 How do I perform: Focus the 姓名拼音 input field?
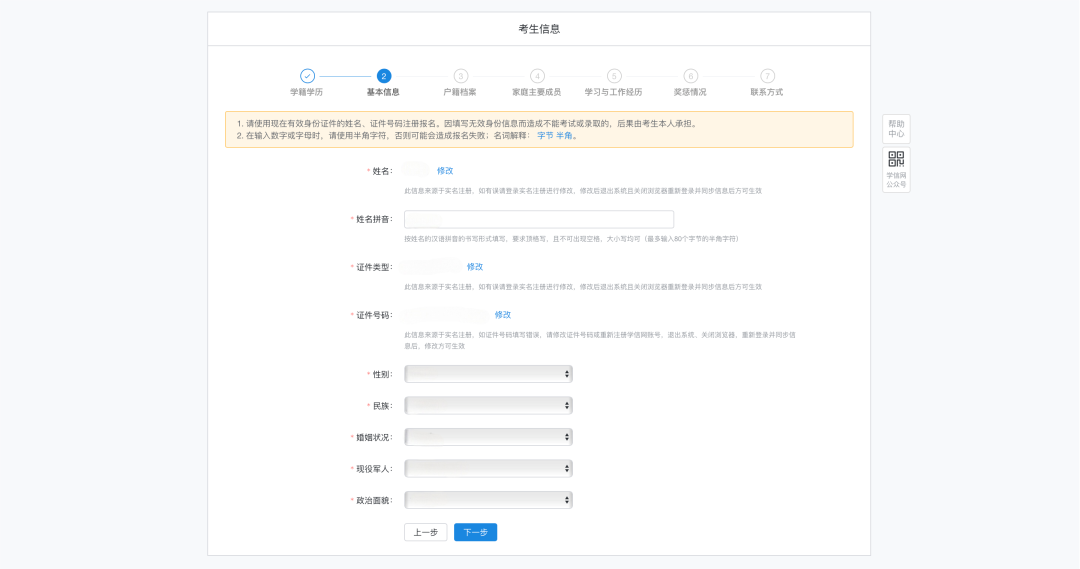pos(538,219)
